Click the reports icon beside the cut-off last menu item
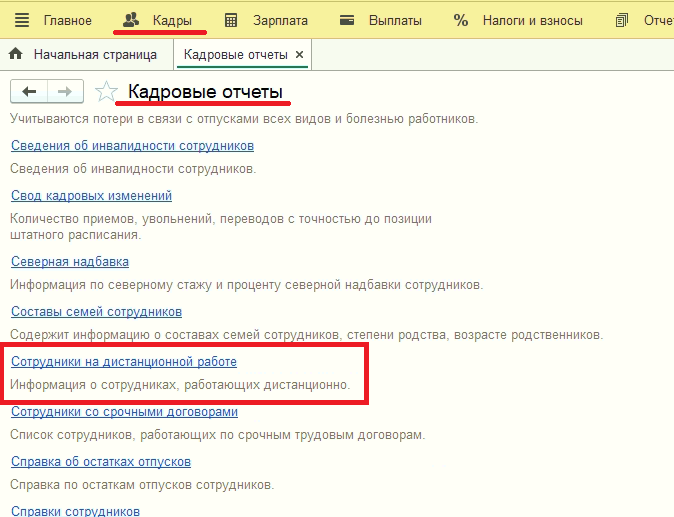The height and width of the screenshot is (517, 674). (x=622, y=20)
